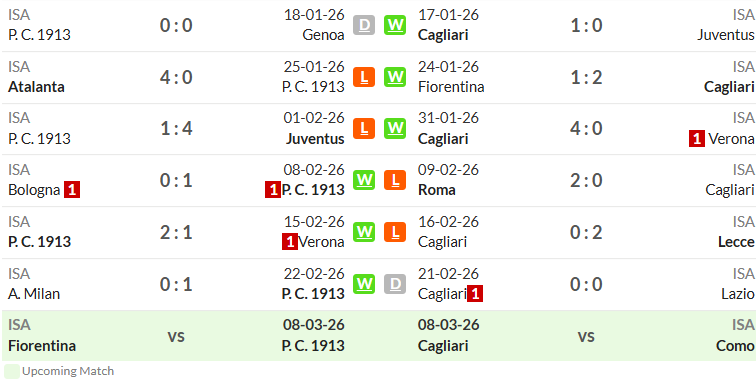The image size is (756, 392).
Task: Click the red card icon beside Verona 31-01-26
Action: coord(697,138)
